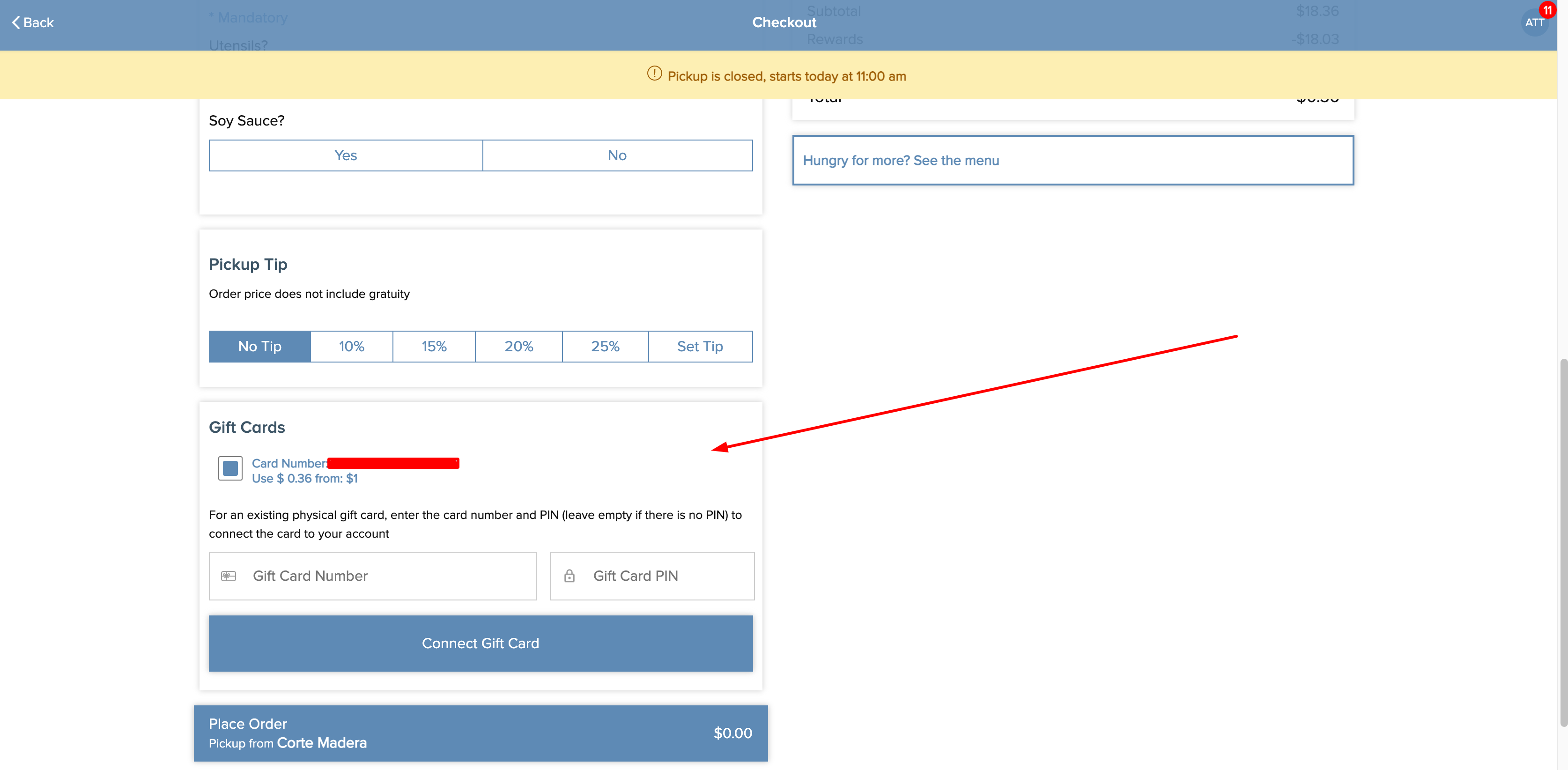The height and width of the screenshot is (770, 1568).
Task: Select No for Soy Sauce
Action: (x=617, y=155)
